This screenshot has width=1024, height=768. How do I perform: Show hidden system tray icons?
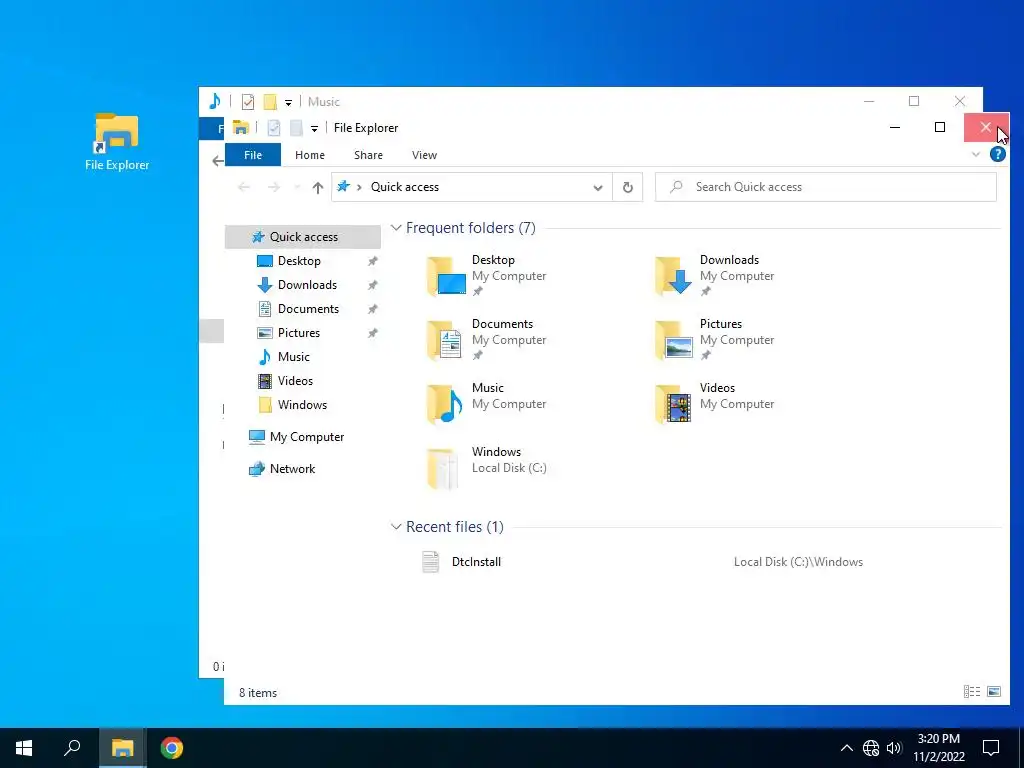pos(846,748)
